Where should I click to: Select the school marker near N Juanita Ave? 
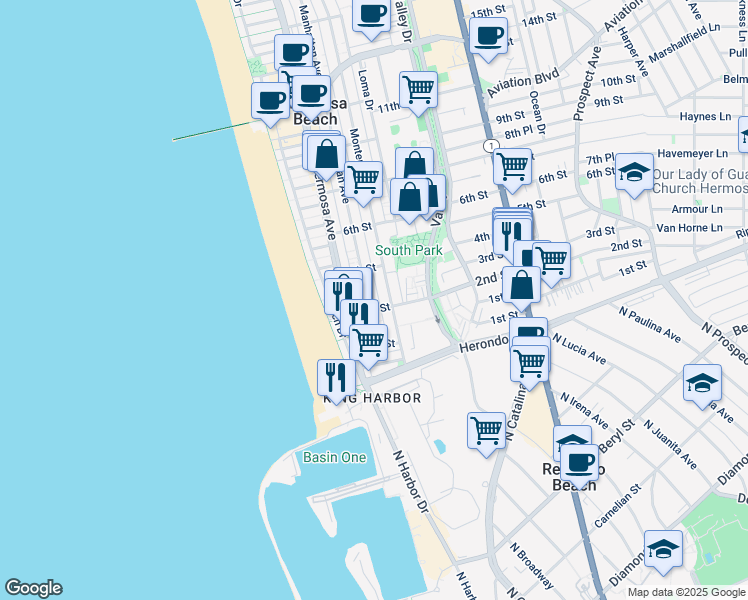pos(702,386)
